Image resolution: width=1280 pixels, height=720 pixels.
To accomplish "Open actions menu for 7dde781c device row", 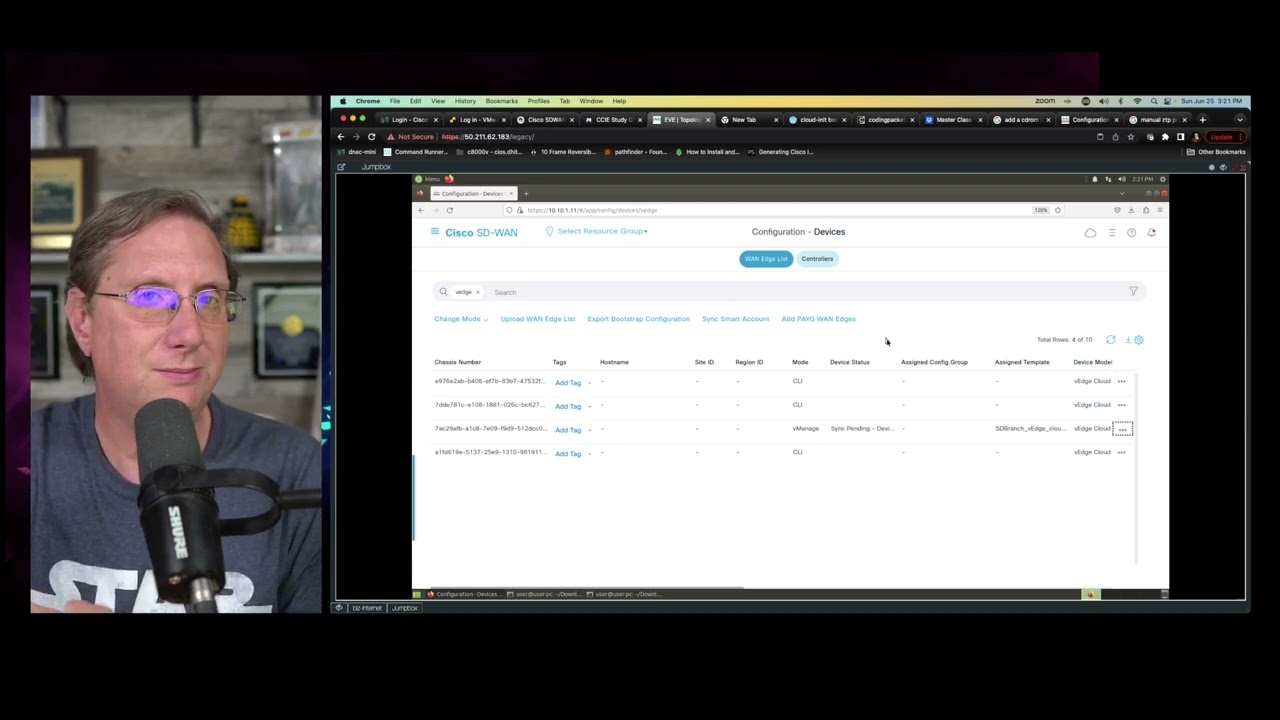I will [1121, 405].
